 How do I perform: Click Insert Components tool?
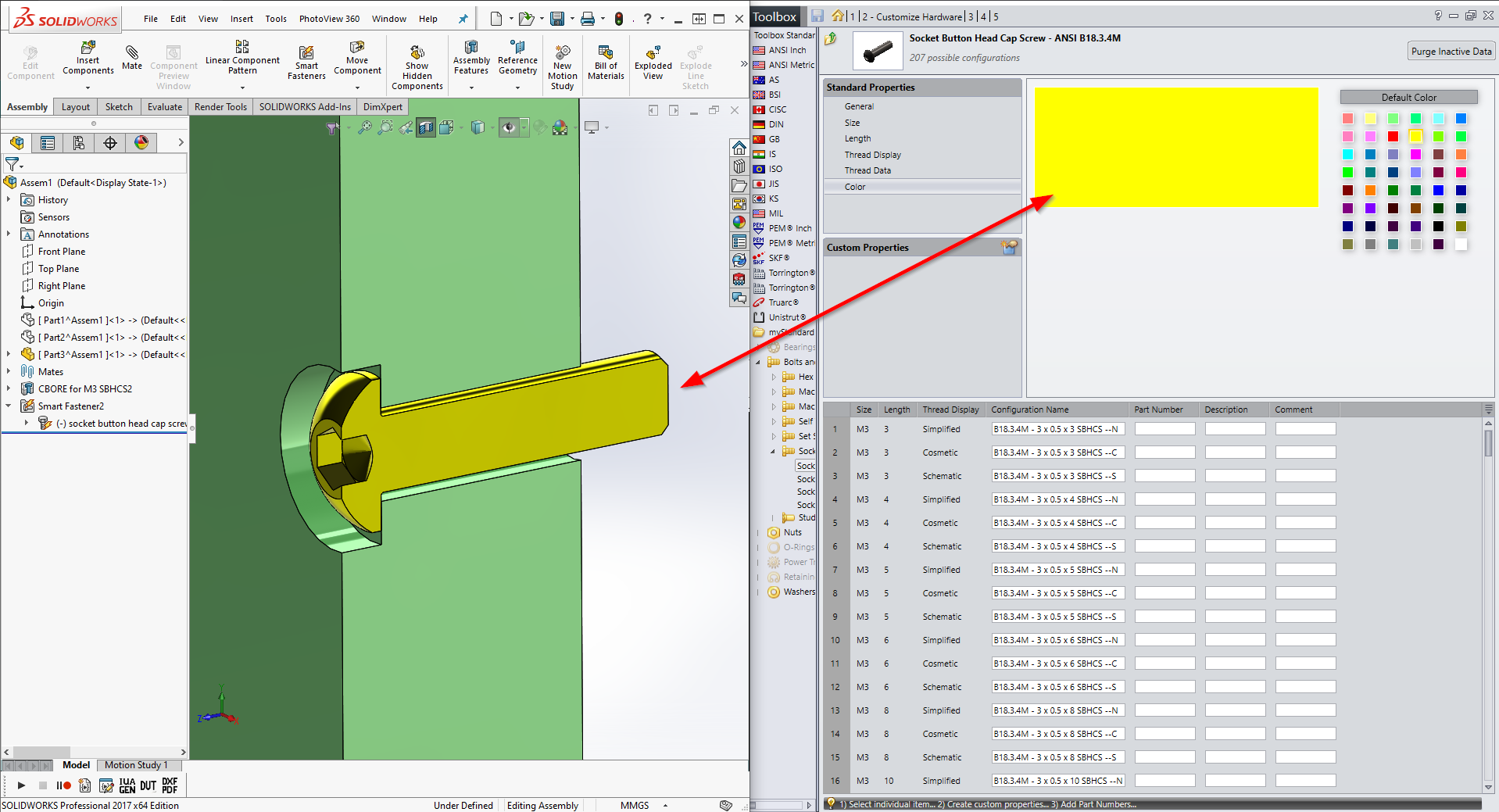88,59
